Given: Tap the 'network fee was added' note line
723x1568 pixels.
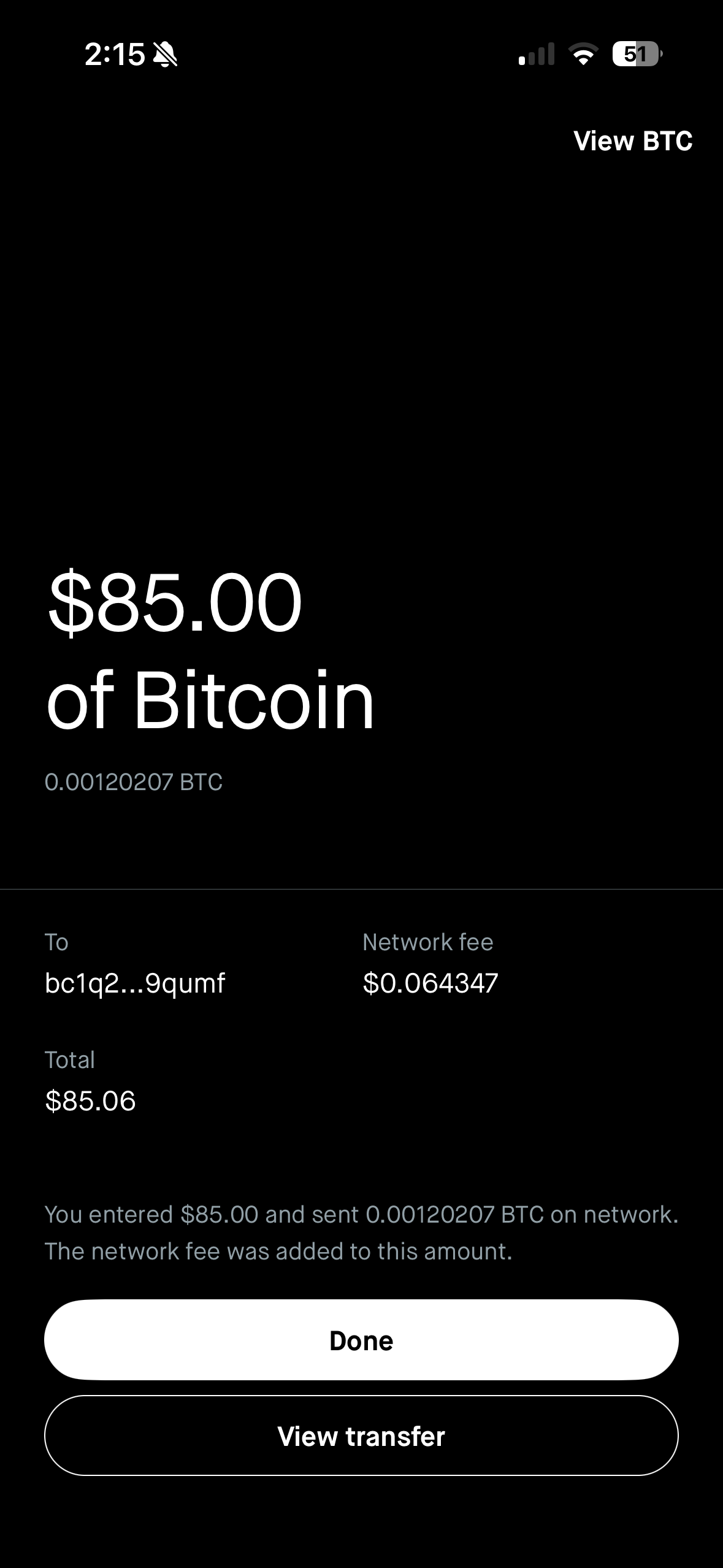Looking at the screenshot, I should (x=278, y=1251).
